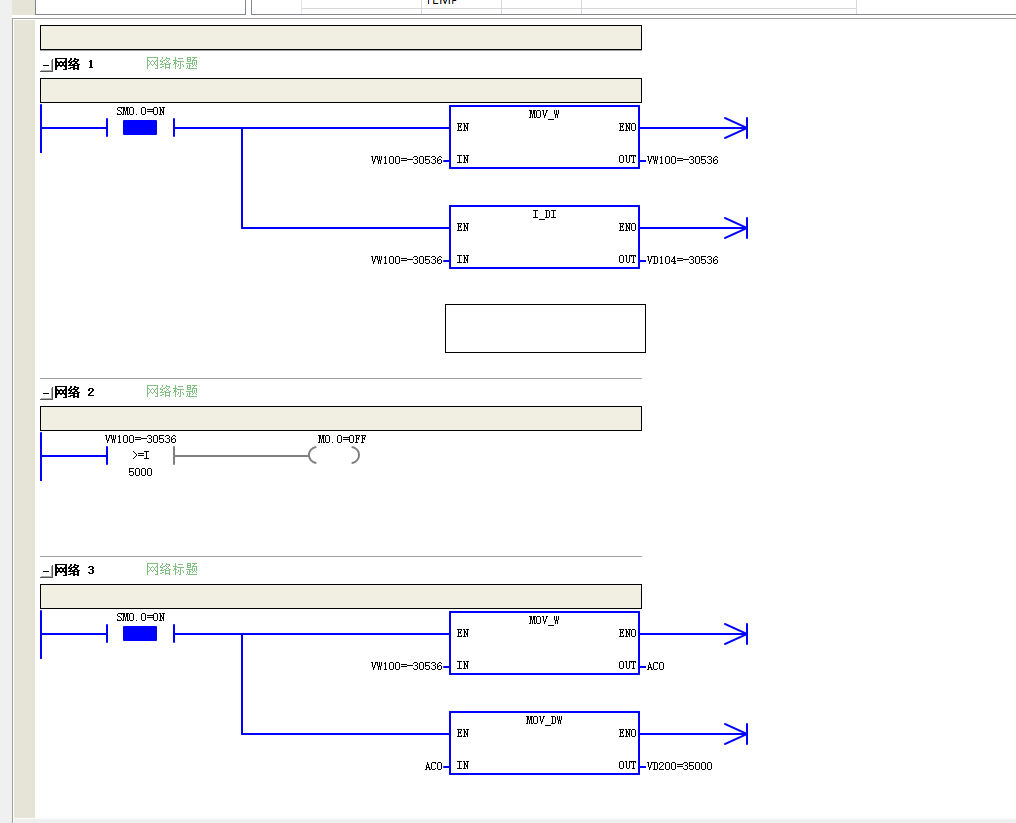Click AC0 input operand of MOV_DW
The width and height of the screenshot is (1016, 823).
click(x=433, y=767)
